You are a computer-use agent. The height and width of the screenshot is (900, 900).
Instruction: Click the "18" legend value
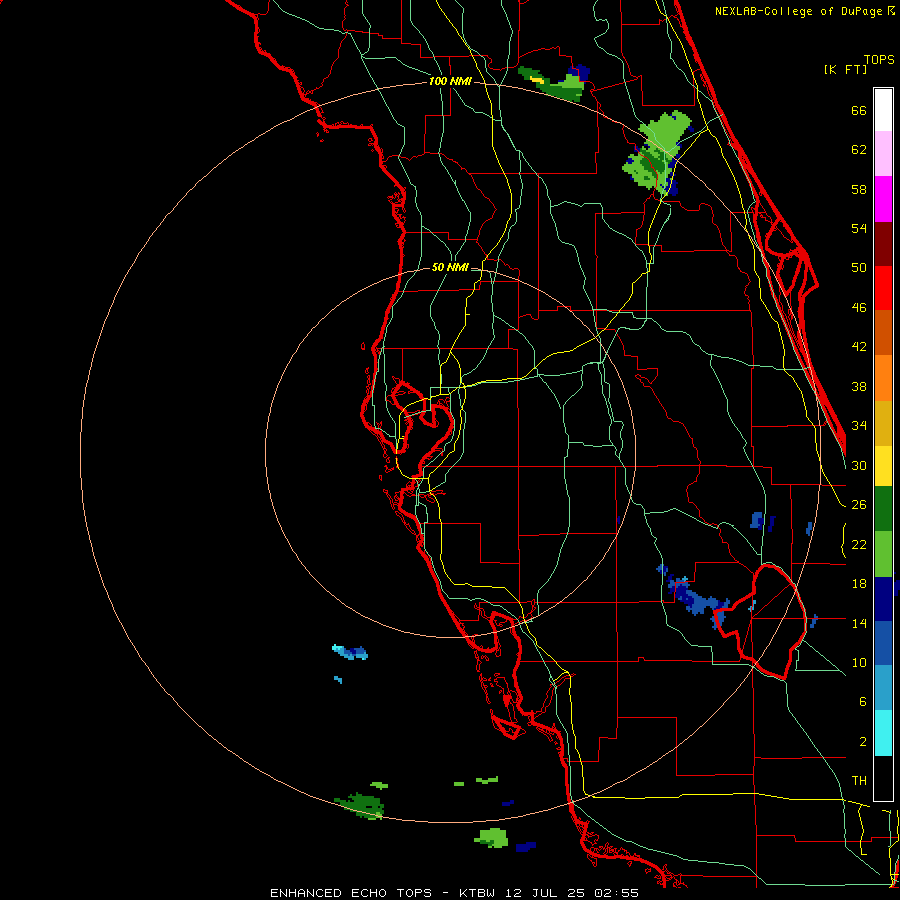pyautogui.click(x=859, y=584)
